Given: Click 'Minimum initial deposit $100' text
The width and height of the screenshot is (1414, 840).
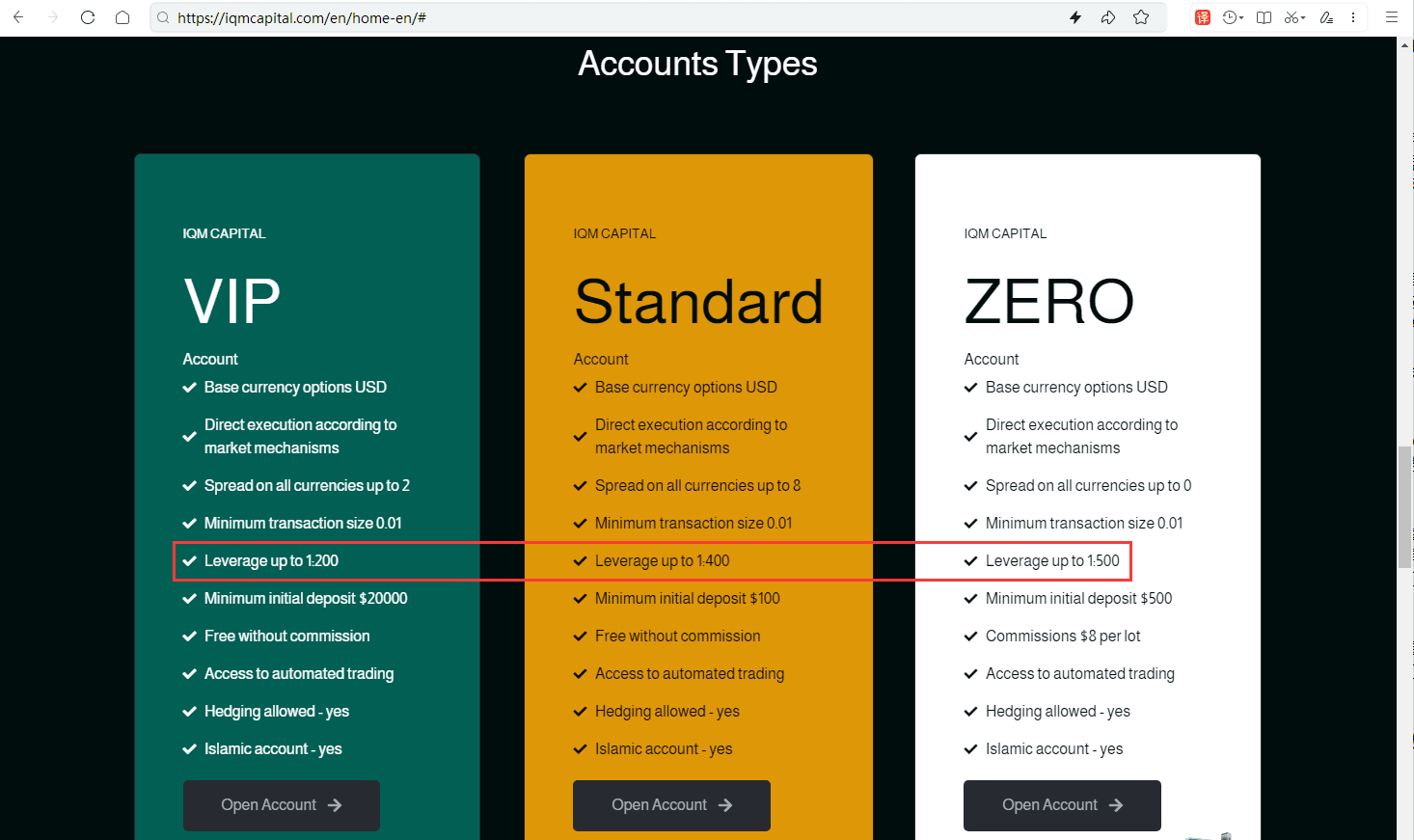Looking at the screenshot, I should 687,599.
